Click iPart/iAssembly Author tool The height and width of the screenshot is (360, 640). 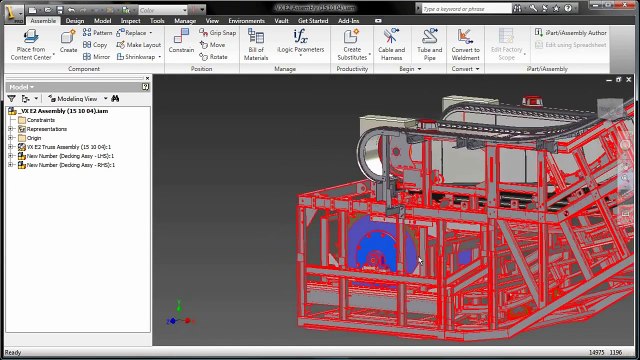[571, 32]
